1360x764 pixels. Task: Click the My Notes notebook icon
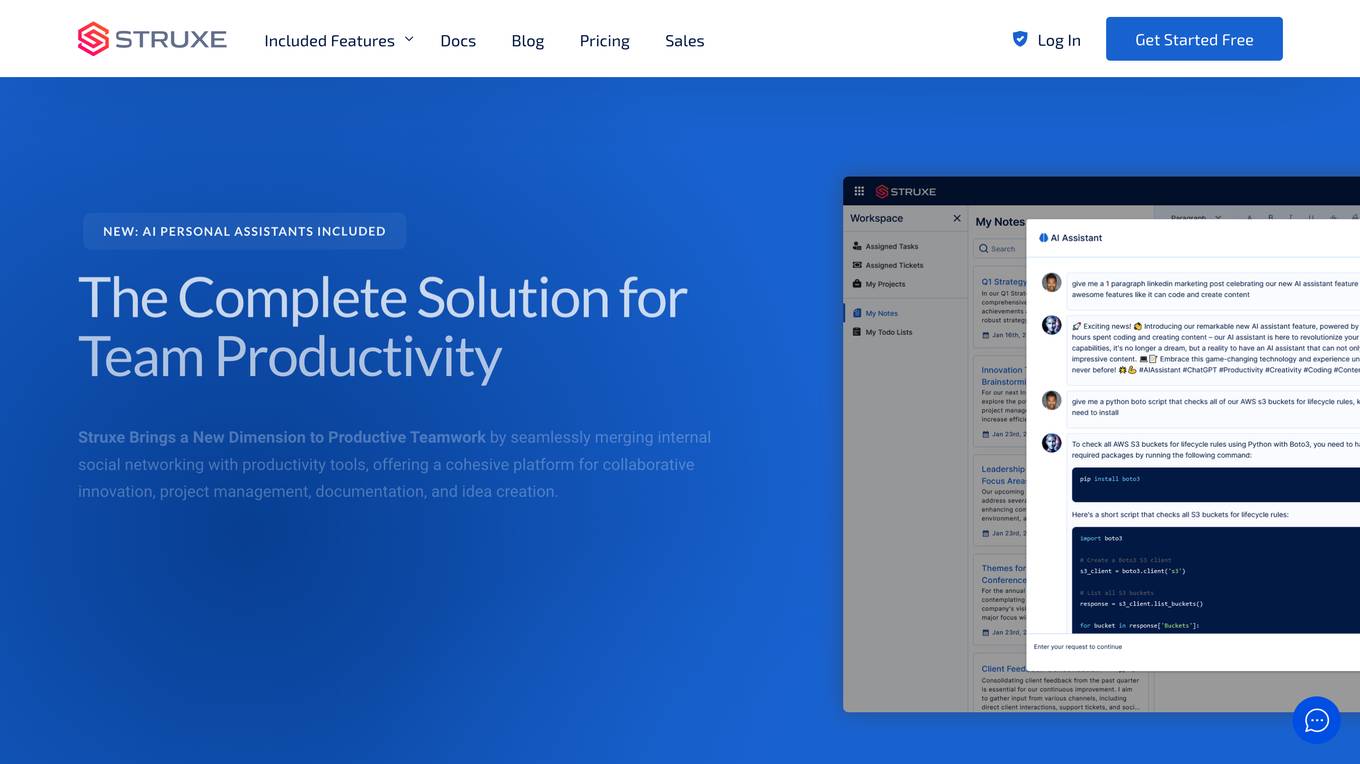[x=857, y=313]
